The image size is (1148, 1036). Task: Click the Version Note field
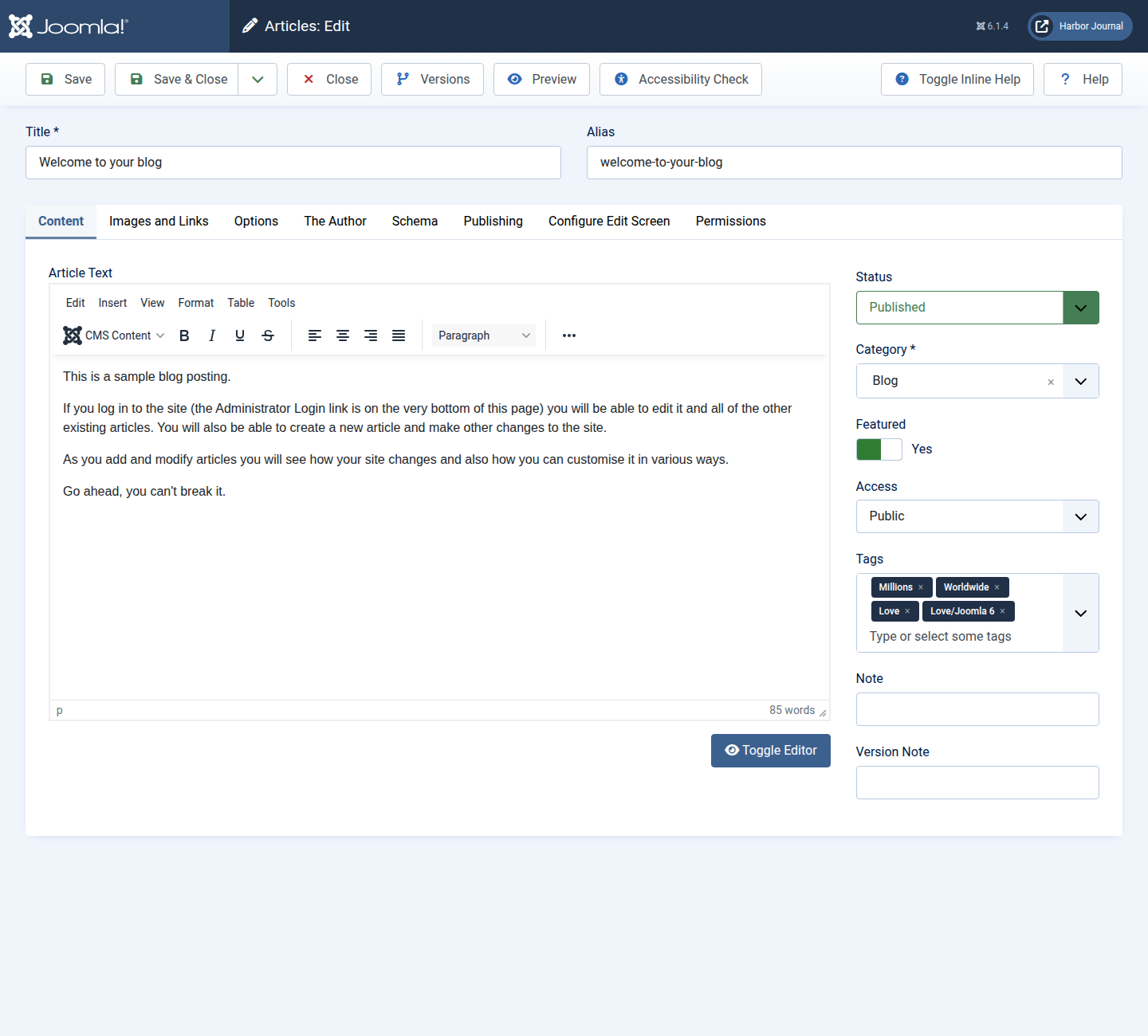[x=977, y=783]
